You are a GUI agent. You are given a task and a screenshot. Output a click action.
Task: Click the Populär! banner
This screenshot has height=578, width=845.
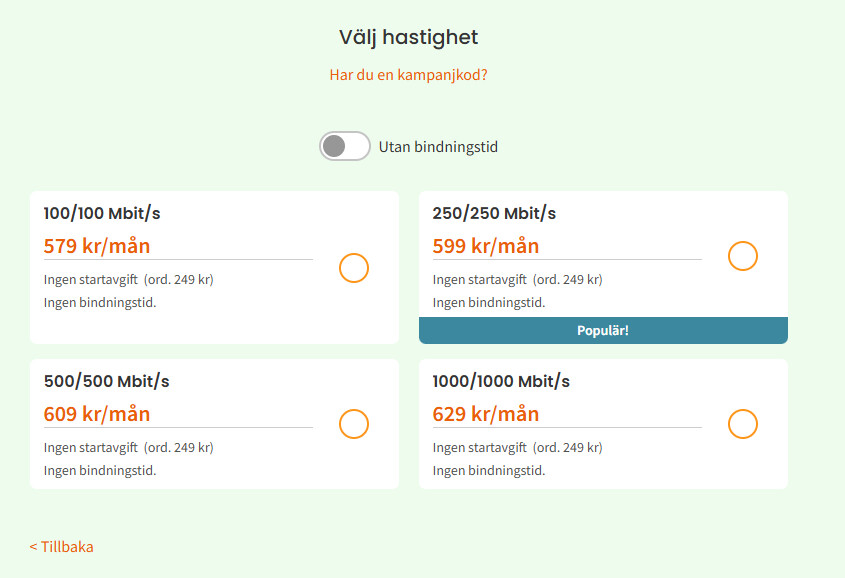pyautogui.click(x=603, y=330)
